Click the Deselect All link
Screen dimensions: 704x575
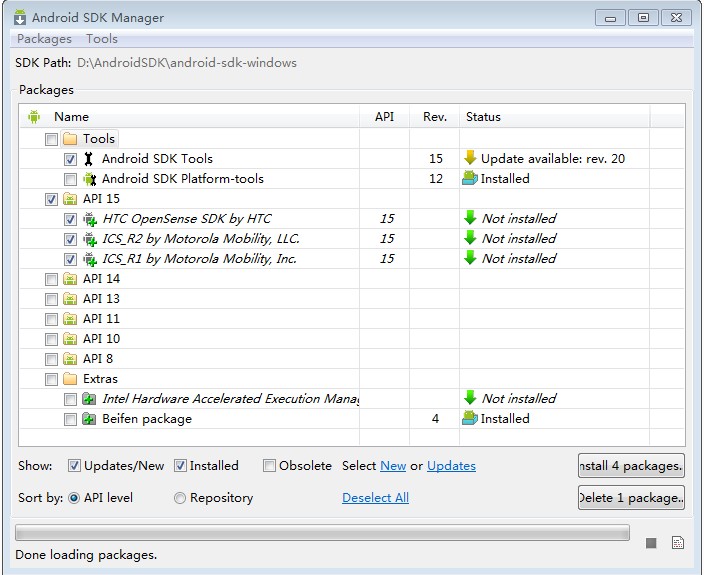[375, 498]
